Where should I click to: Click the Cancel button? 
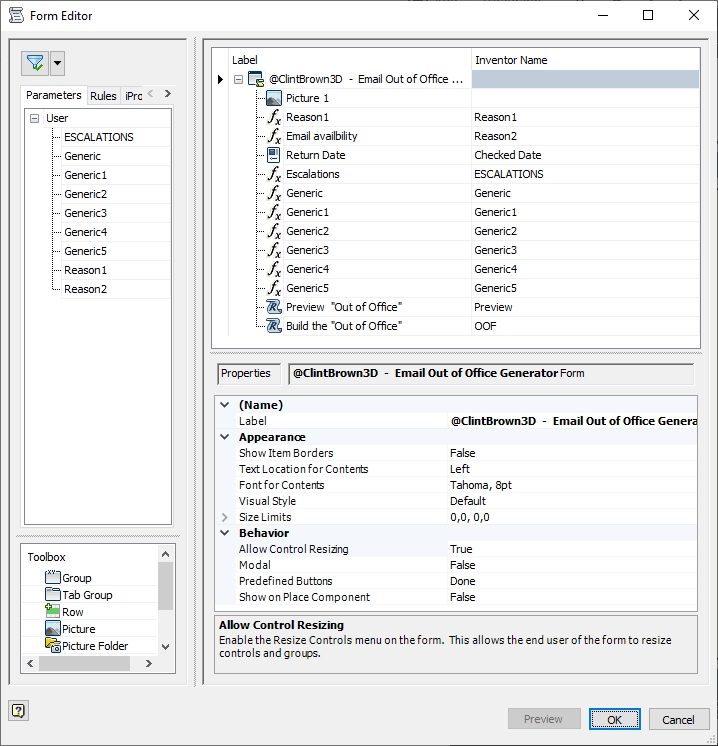tap(679, 719)
